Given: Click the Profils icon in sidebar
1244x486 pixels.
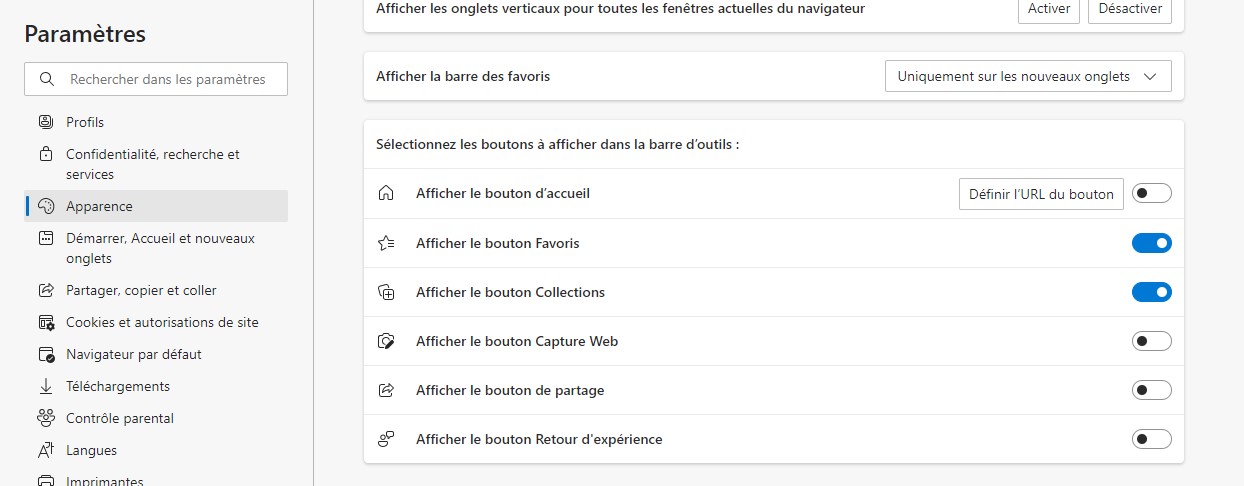Looking at the screenshot, I should [46, 122].
